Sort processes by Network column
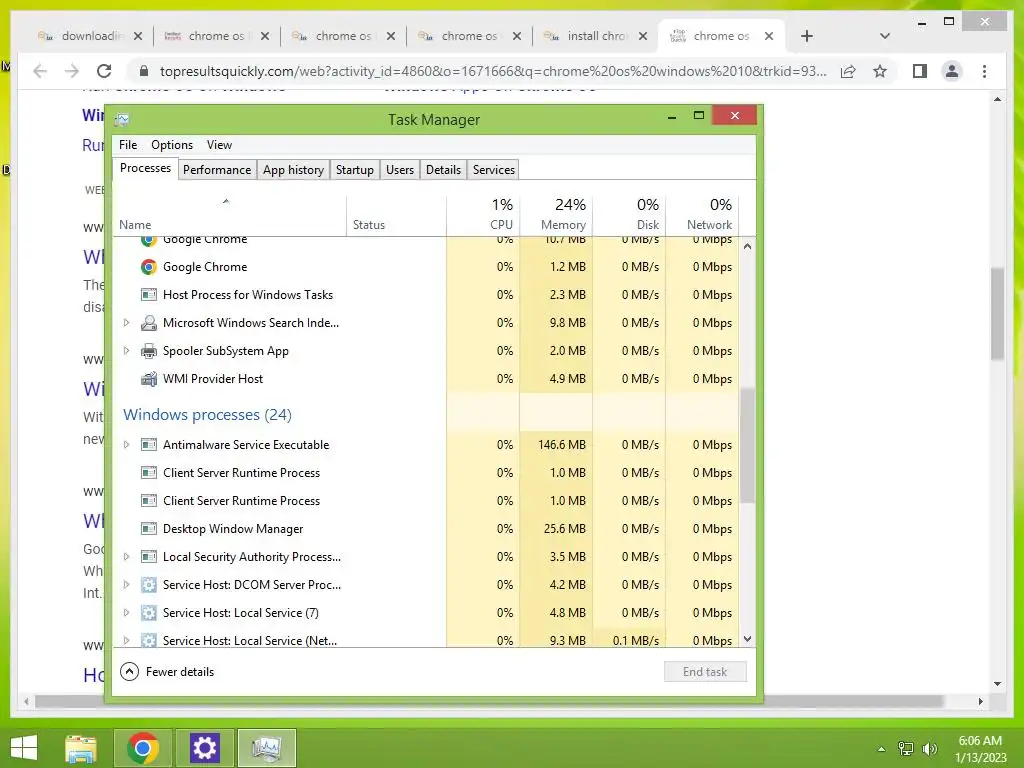1024x768 pixels. click(x=702, y=214)
